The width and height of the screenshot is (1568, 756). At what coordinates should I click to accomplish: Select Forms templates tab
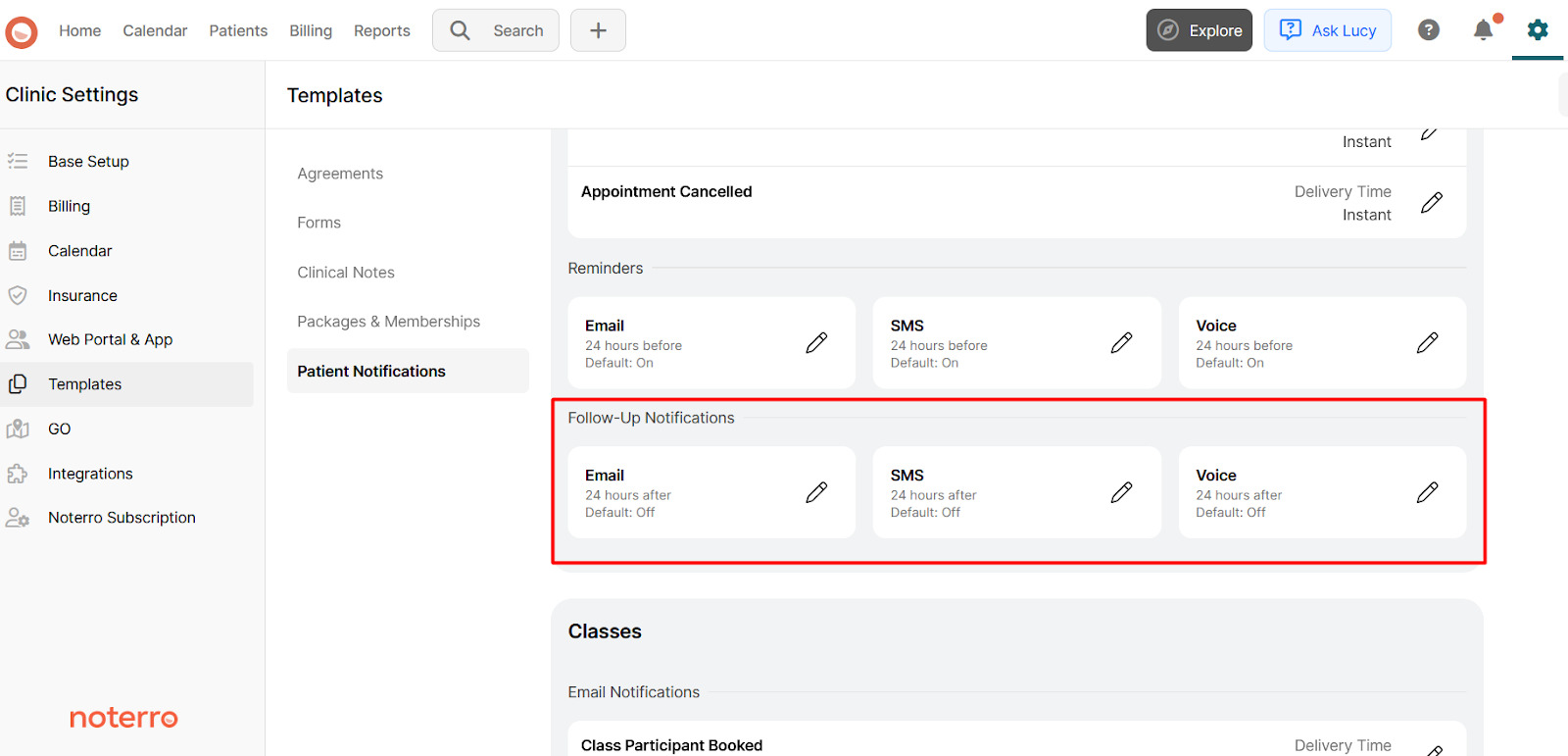click(x=319, y=223)
